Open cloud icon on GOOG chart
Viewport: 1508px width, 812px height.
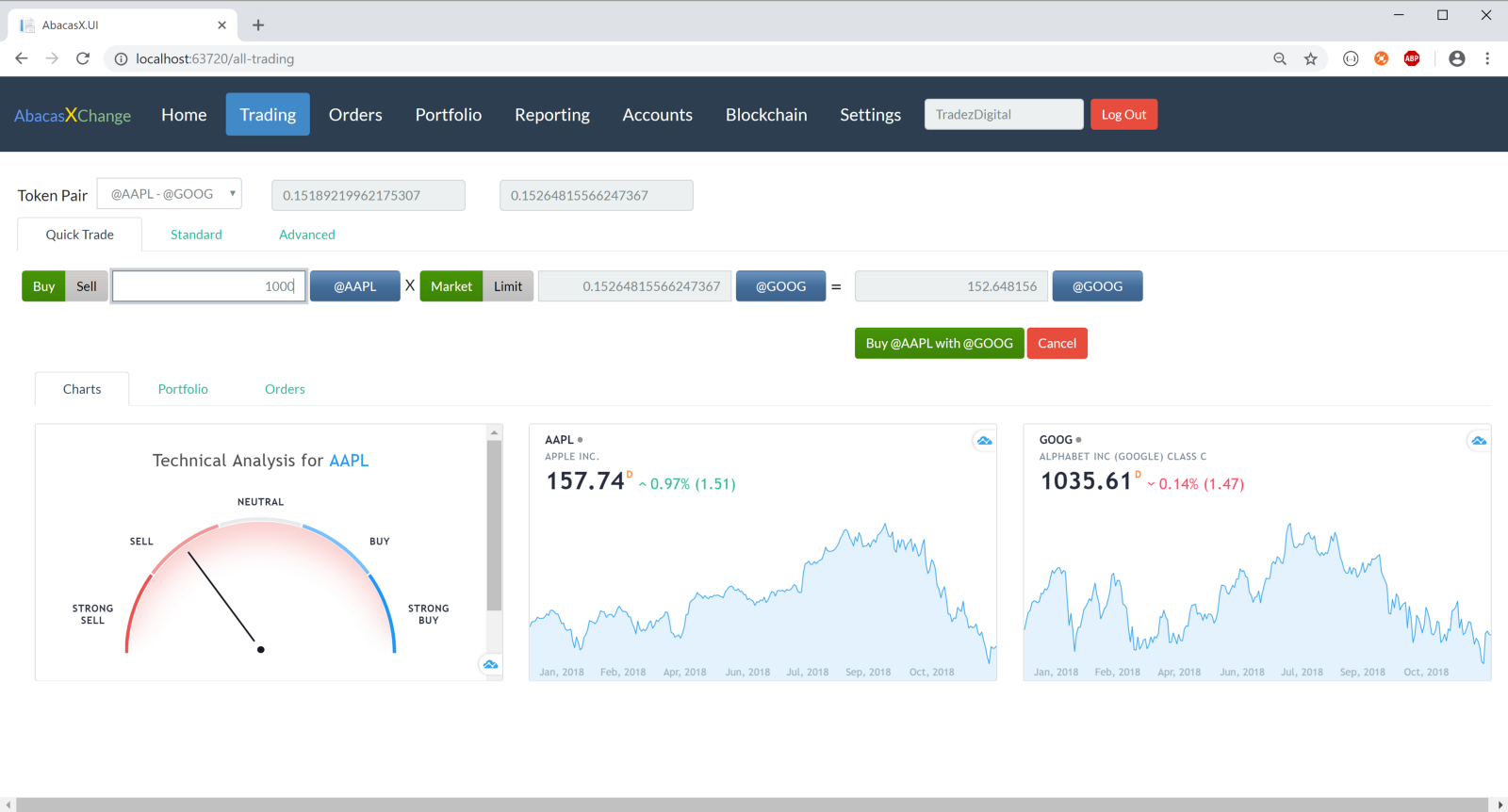[1479, 441]
